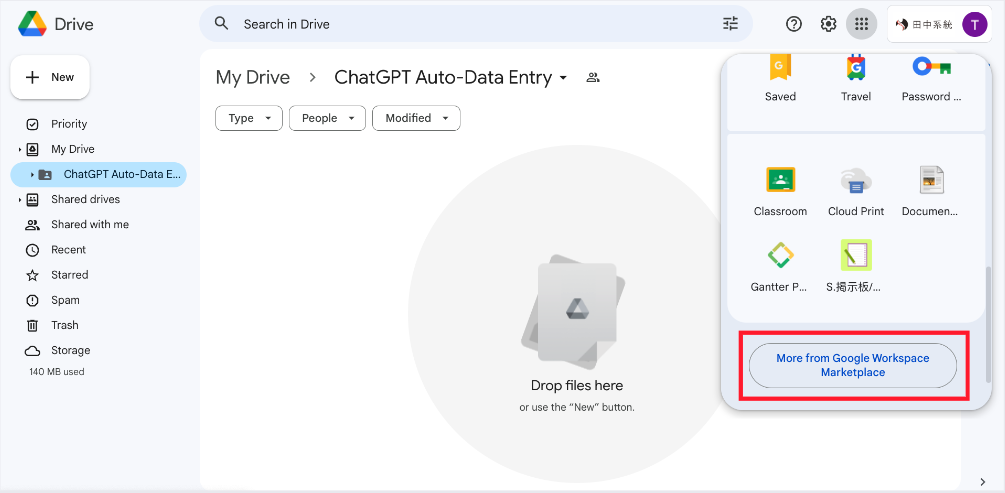Expand Shared drives in sidebar

point(19,200)
